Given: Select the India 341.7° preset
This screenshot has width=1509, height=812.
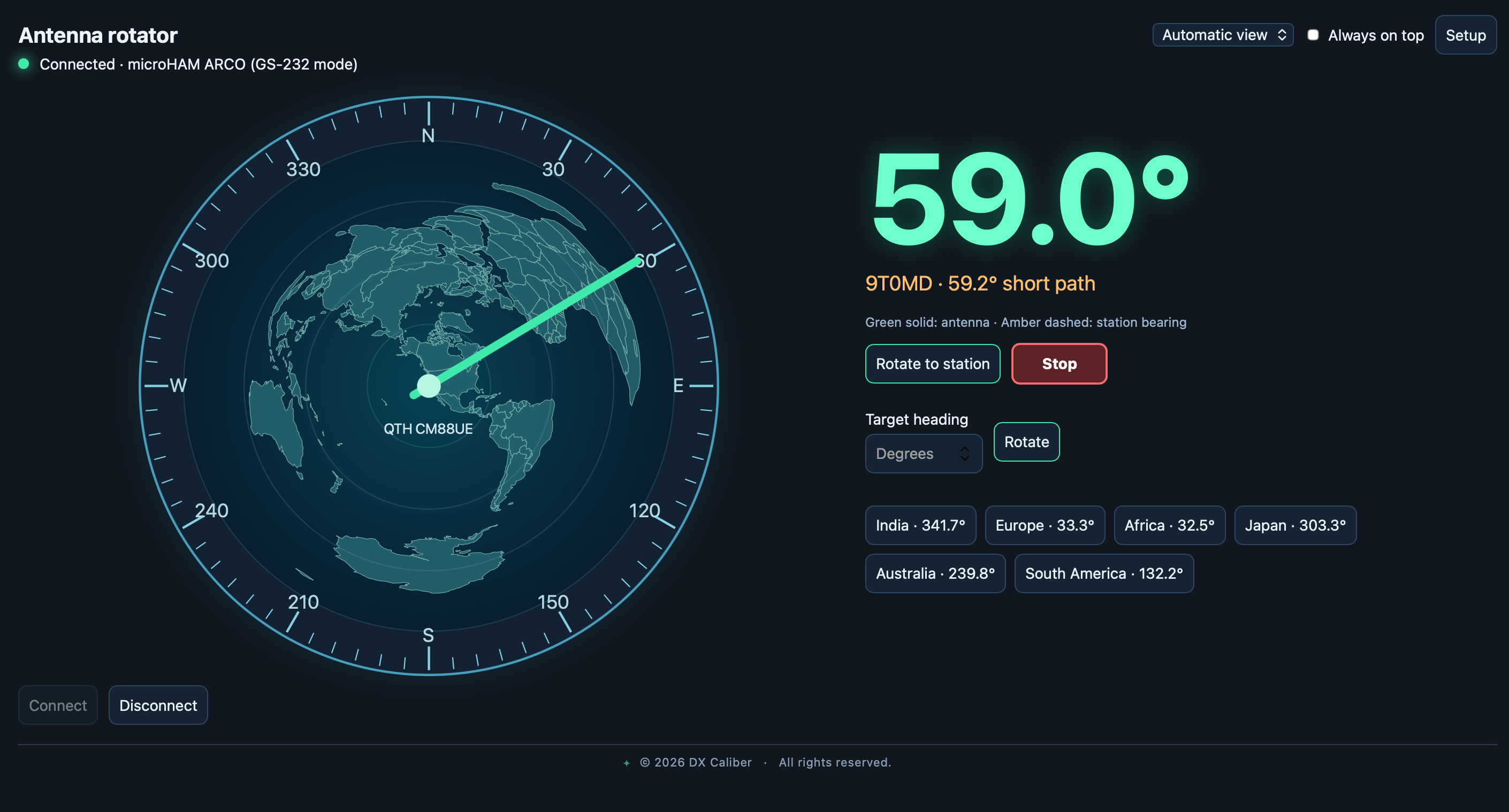Looking at the screenshot, I should (x=920, y=525).
